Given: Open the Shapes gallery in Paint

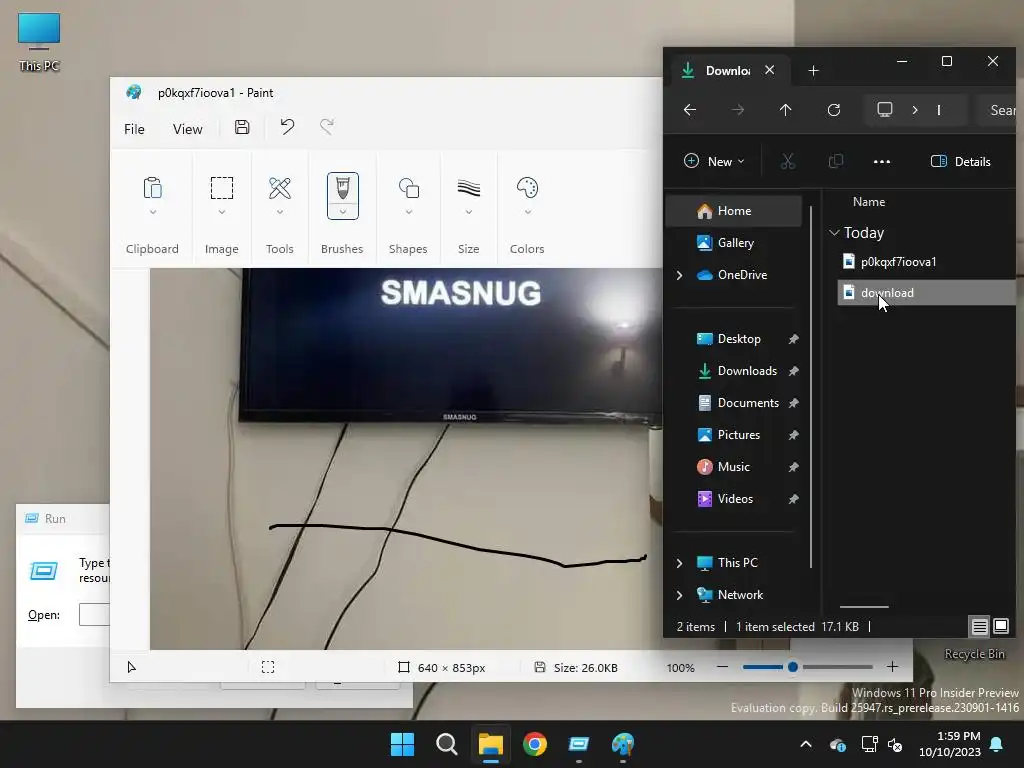Looking at the screenshot, I should point(408,188).
